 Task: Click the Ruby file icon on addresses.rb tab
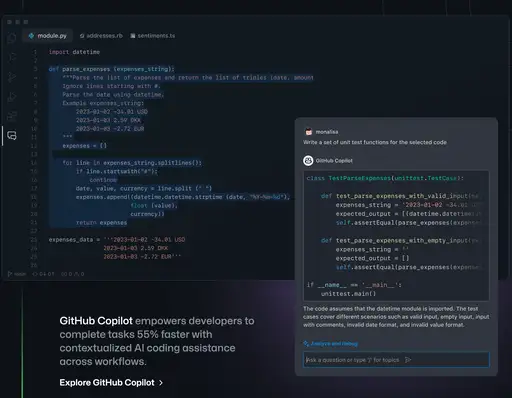pos(82,36)
